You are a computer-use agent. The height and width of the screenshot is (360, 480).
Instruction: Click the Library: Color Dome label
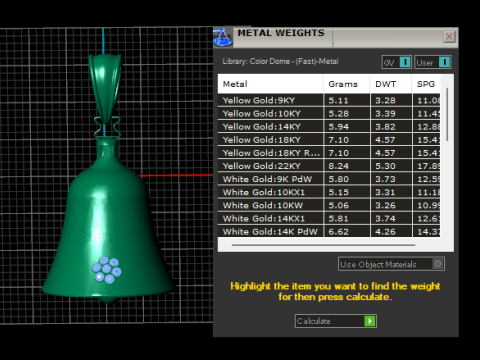pyautogui.click(x=280, y=61)
